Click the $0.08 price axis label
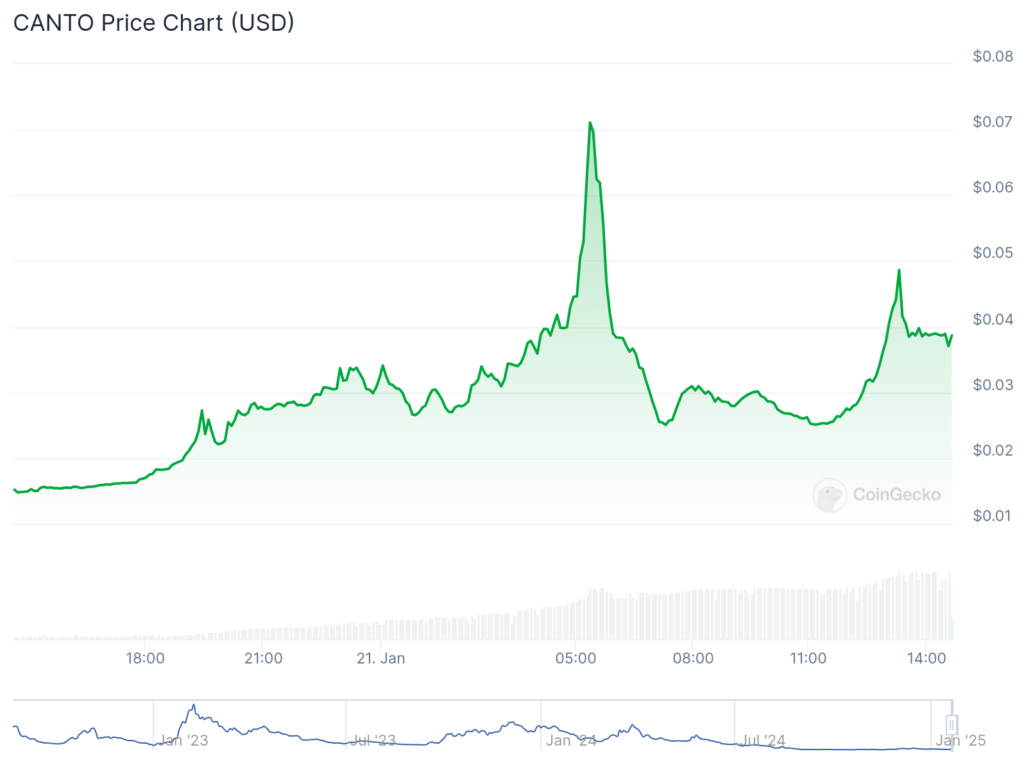1024x770 pixels. pyautogui.click(x=993, y=57)
